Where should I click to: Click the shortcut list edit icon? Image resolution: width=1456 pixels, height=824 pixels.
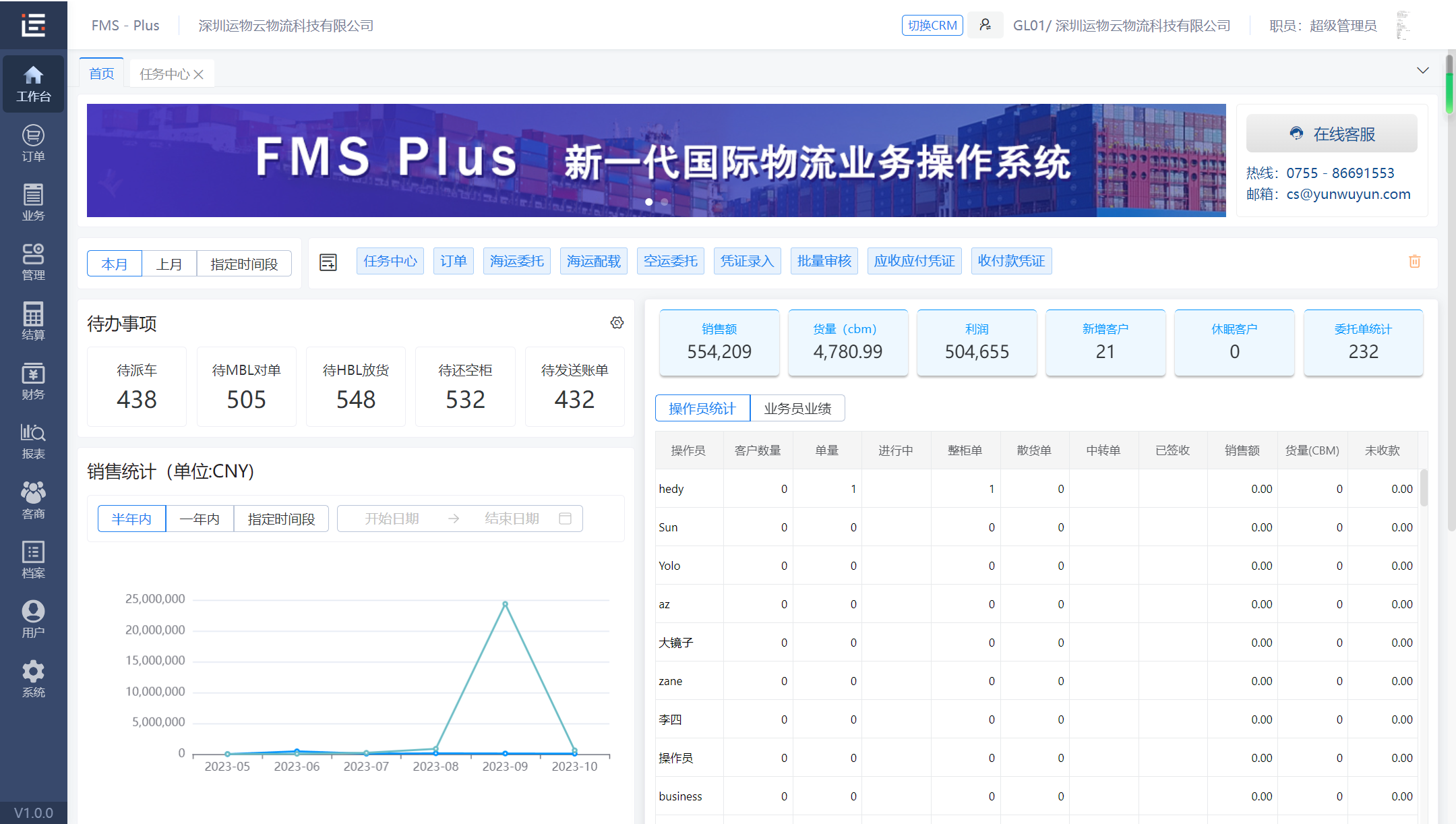[328, 262]
